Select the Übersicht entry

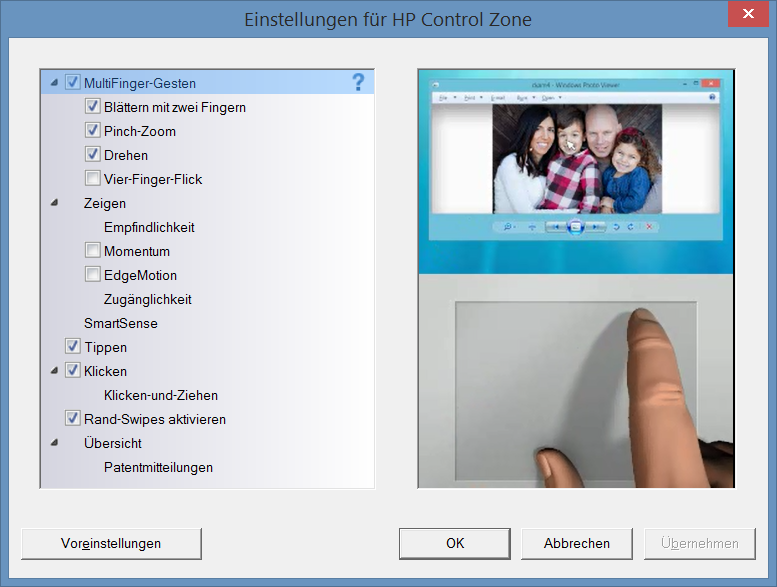click(x=112, y=443)
